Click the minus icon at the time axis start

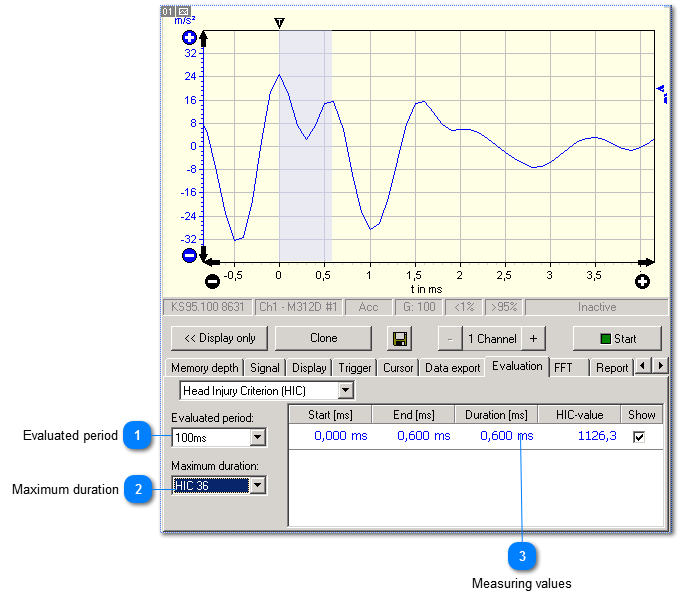click(212, 282)
